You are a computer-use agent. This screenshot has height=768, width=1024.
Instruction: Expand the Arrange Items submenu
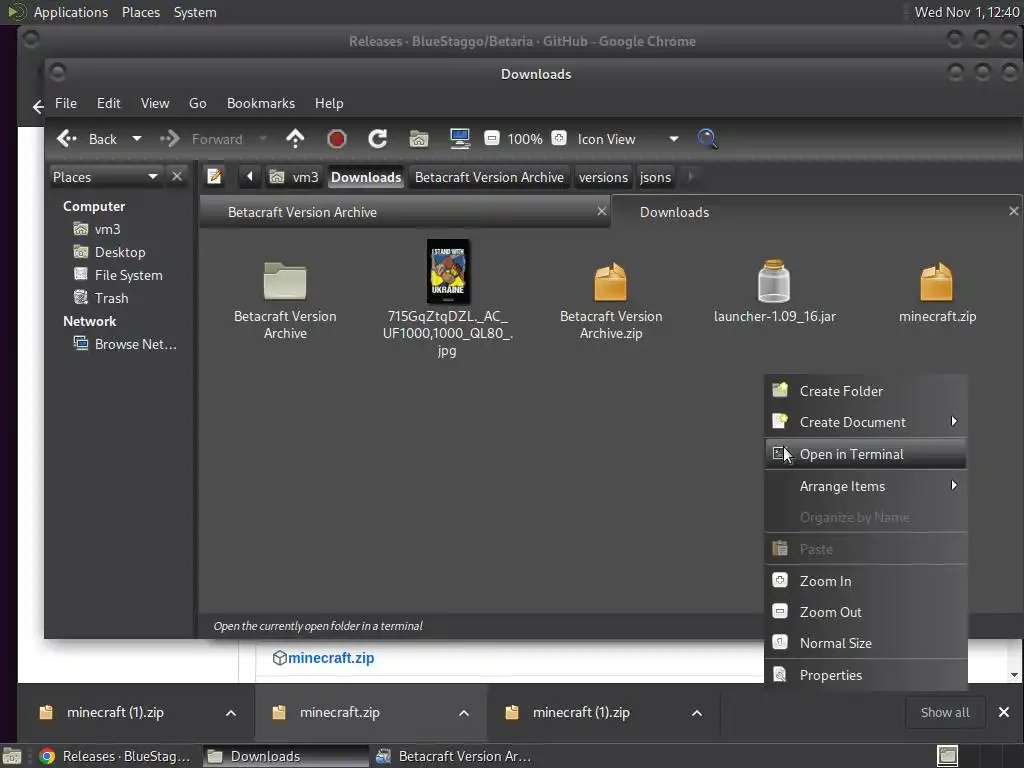coord(865,486)
